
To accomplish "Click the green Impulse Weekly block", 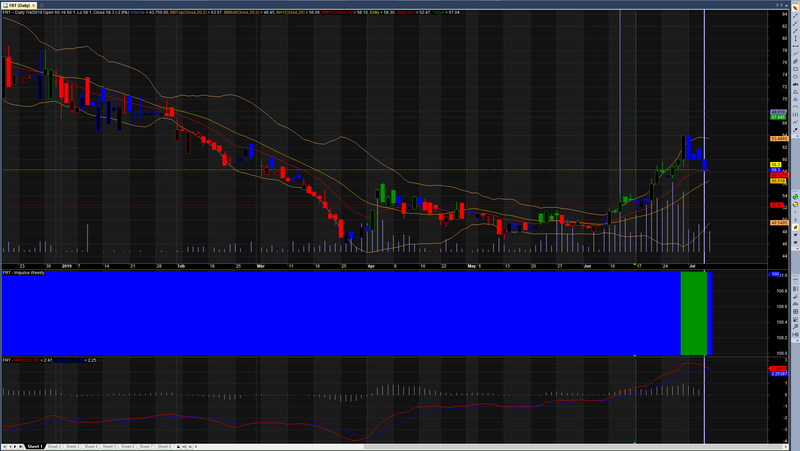I will point(693,313).
